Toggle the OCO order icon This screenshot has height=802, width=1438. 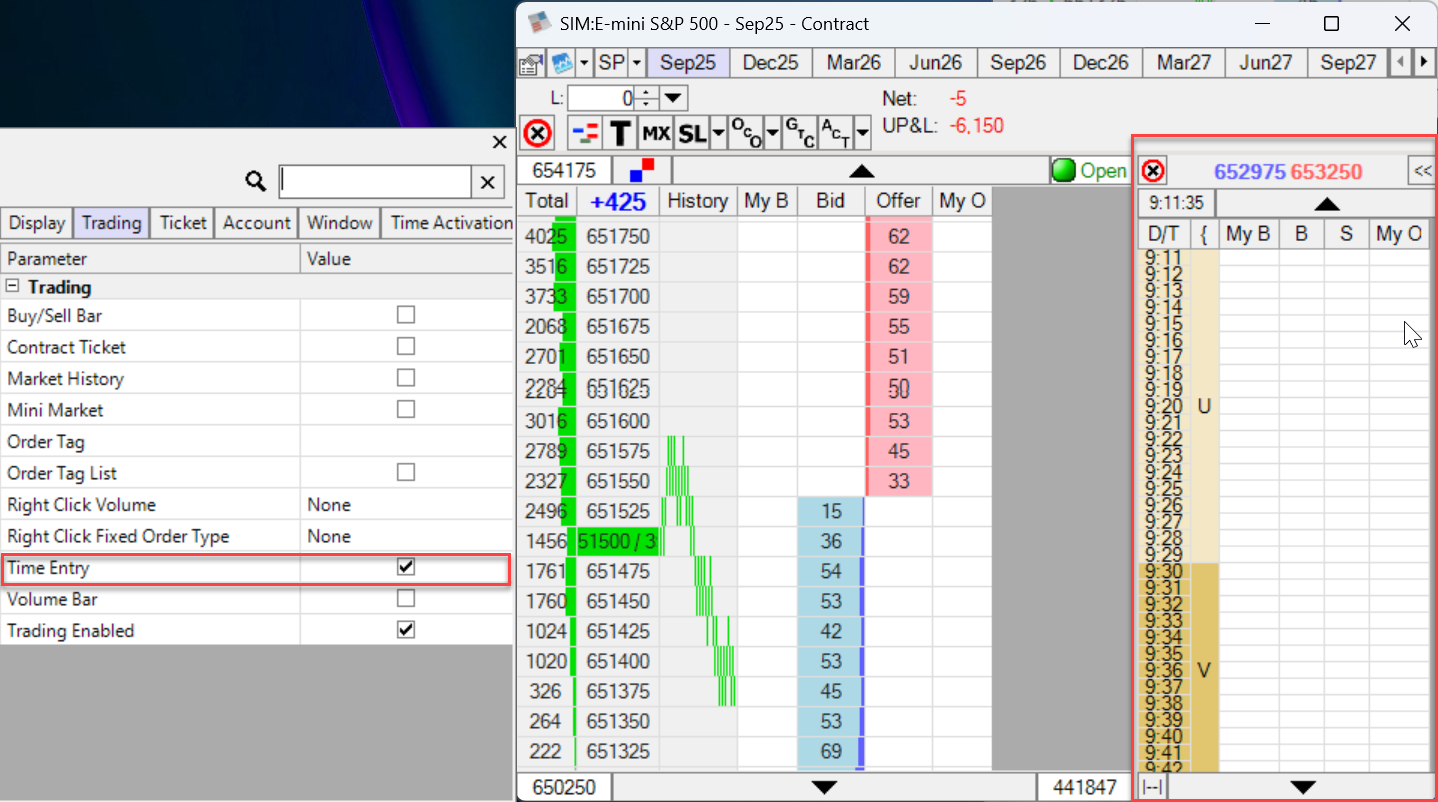coord(745,133)
